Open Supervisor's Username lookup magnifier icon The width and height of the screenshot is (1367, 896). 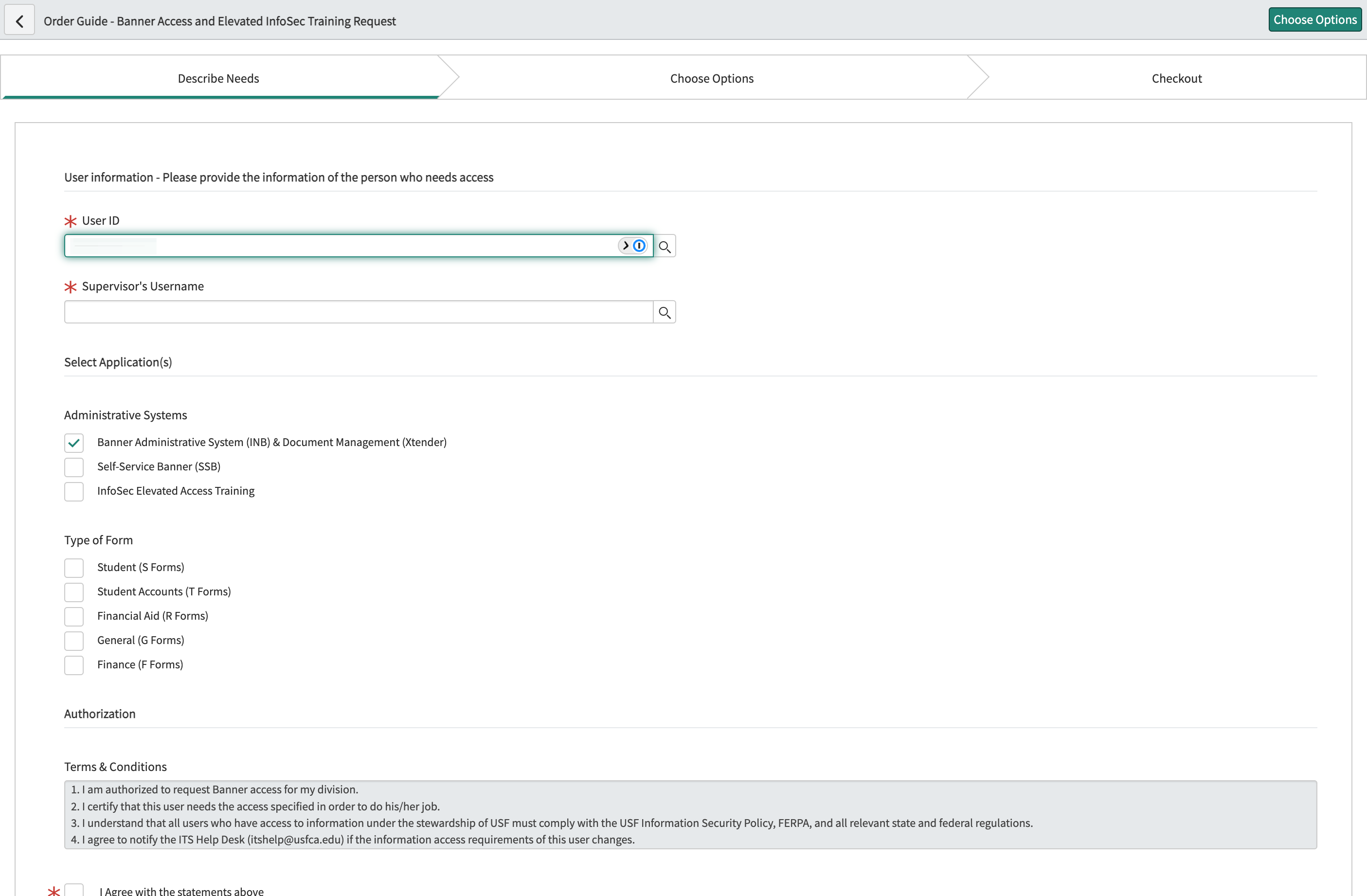click(665, 312)
